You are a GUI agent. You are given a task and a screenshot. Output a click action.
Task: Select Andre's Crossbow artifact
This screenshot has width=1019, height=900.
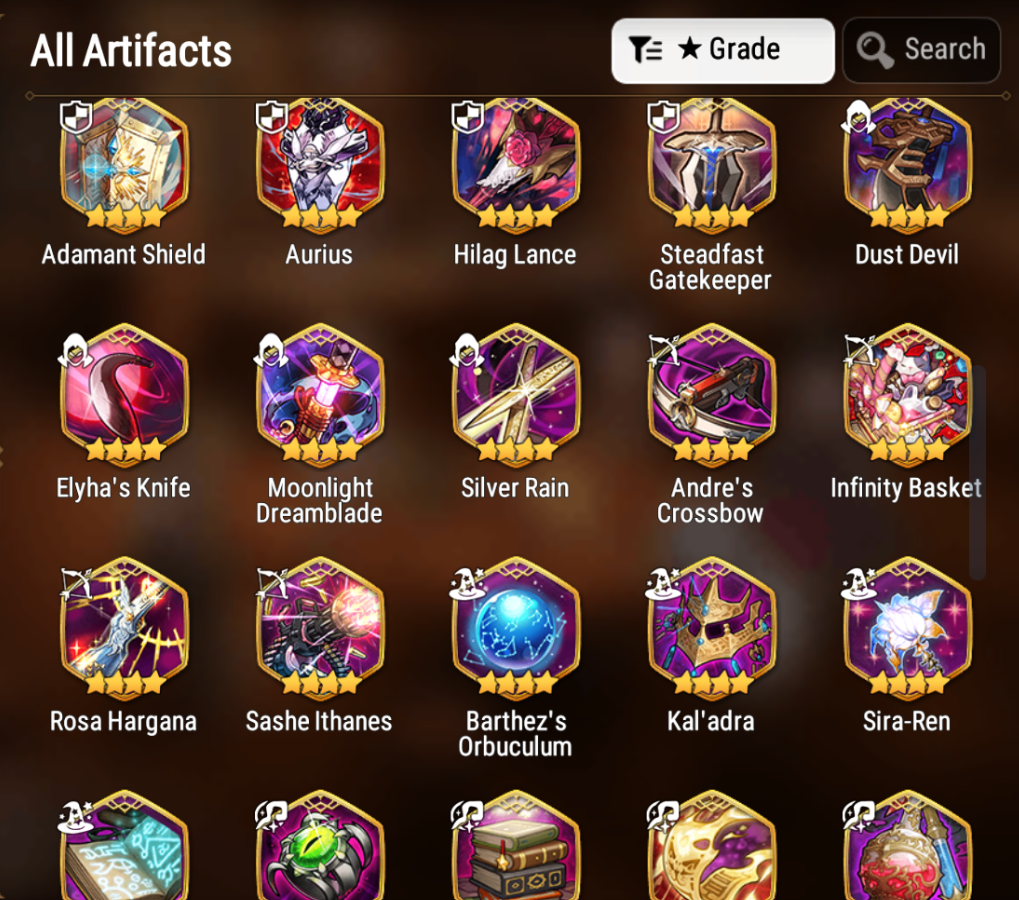click(x=712, y=395)
